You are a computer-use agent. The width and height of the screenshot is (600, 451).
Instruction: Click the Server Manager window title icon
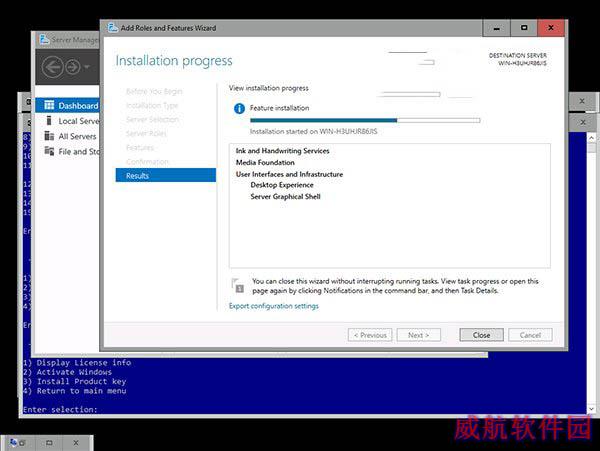click(44, 39)
